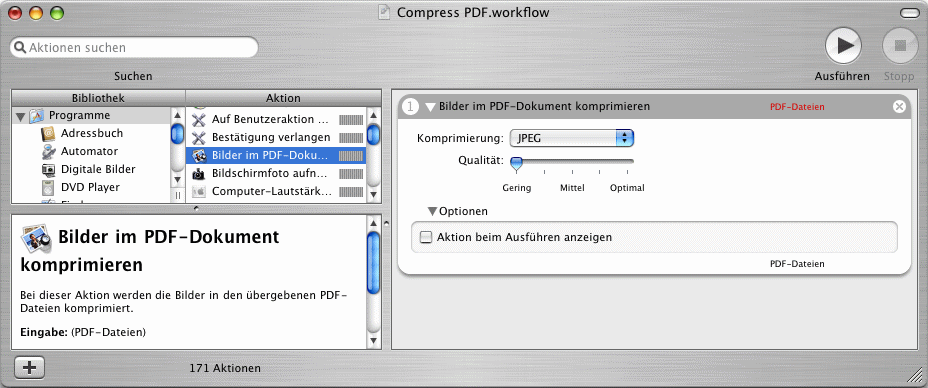Click library list scroll down arrow
Viewport: 928px width, 388px height.
[x=177, y=179]
